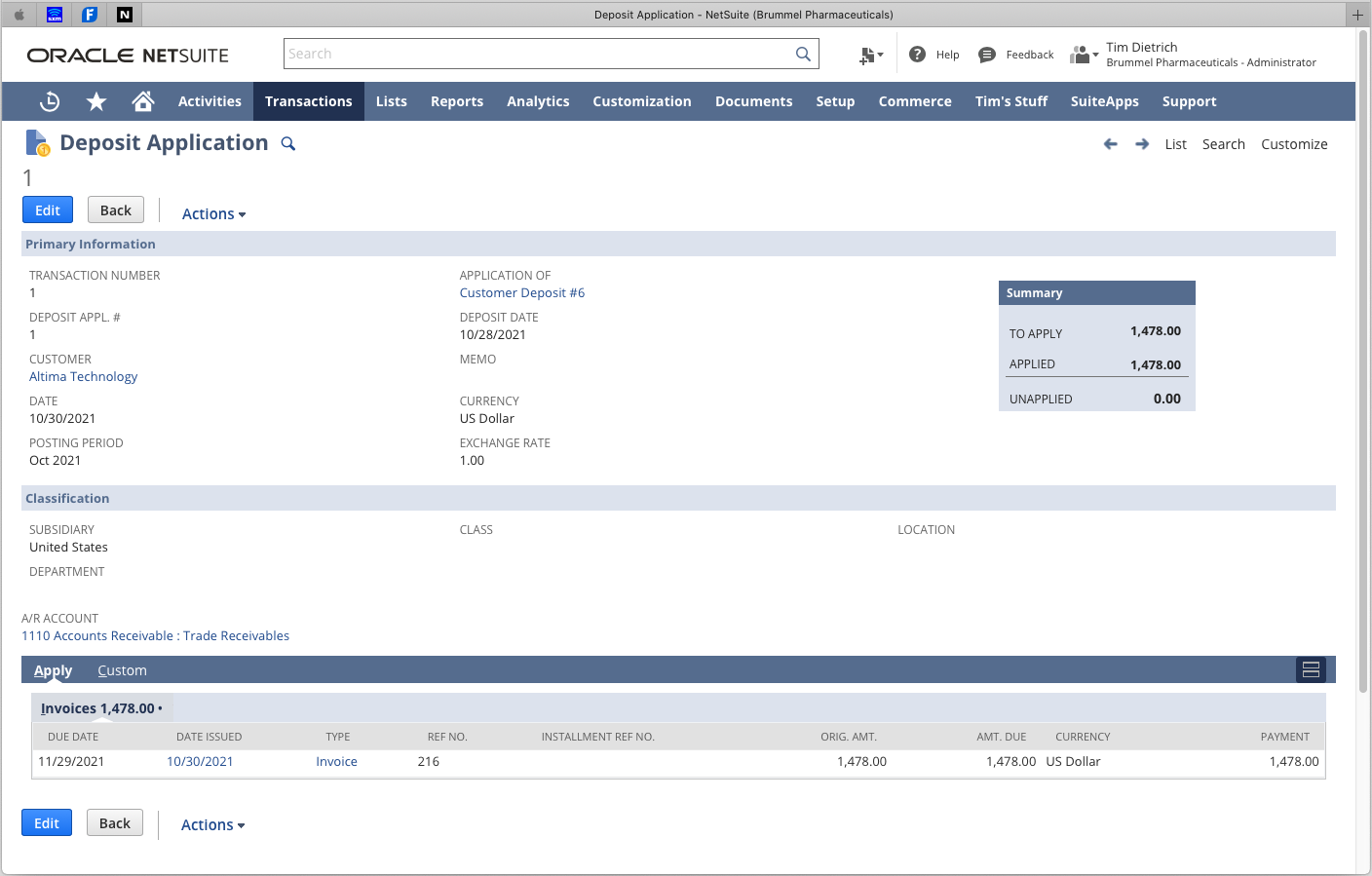Click the Customize link in header

coord(1294,144)
